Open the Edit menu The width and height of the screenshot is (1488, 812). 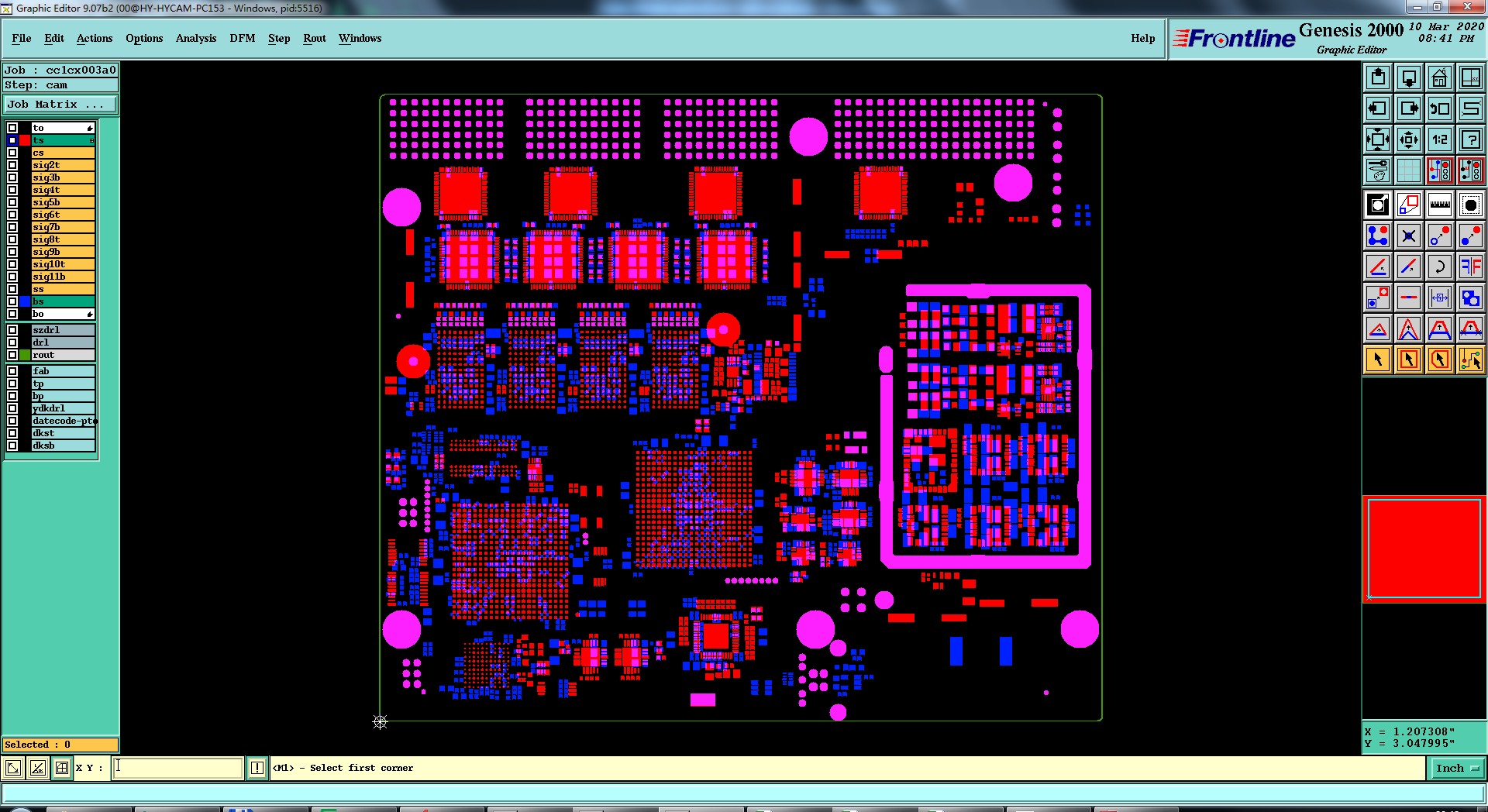click(x=54, y=38)
